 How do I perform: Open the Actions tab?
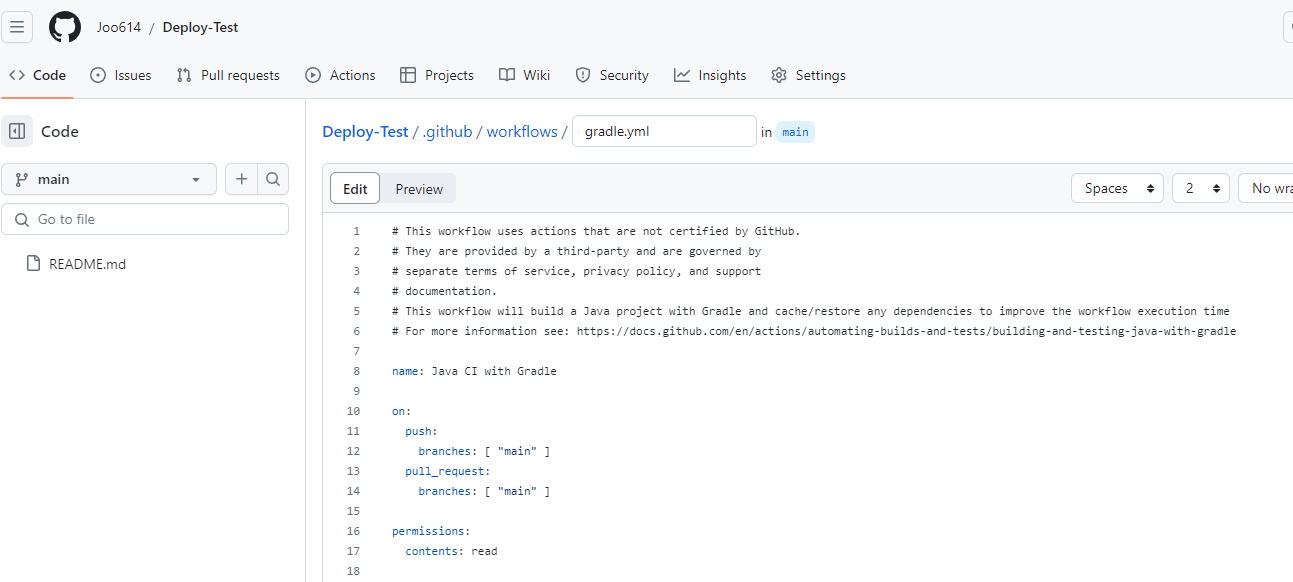[340, 75]
